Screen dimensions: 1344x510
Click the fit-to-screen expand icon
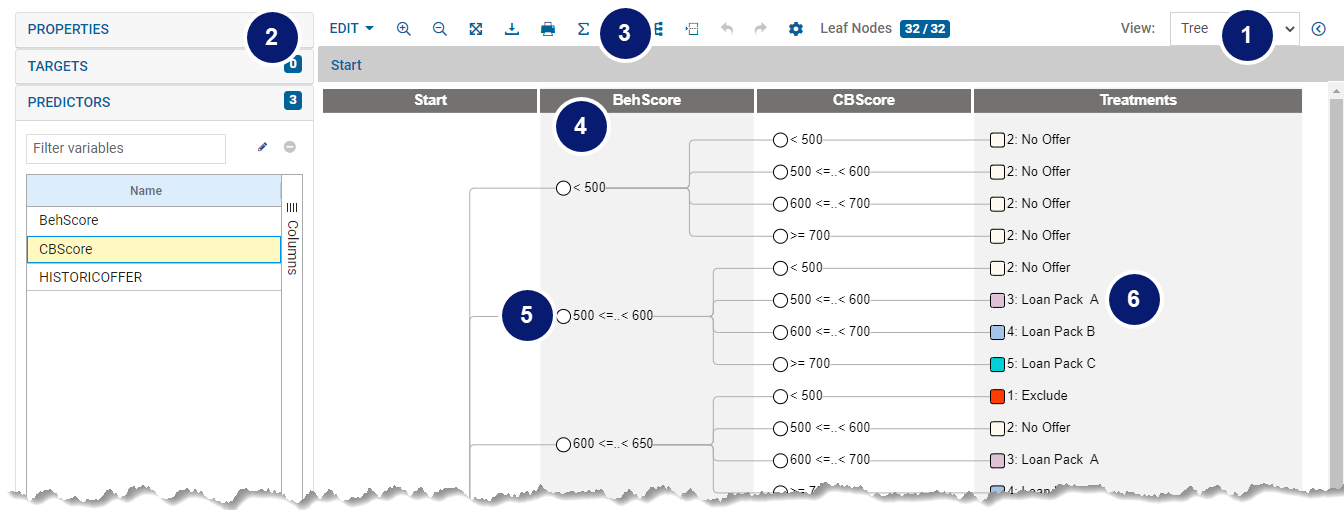476,29
